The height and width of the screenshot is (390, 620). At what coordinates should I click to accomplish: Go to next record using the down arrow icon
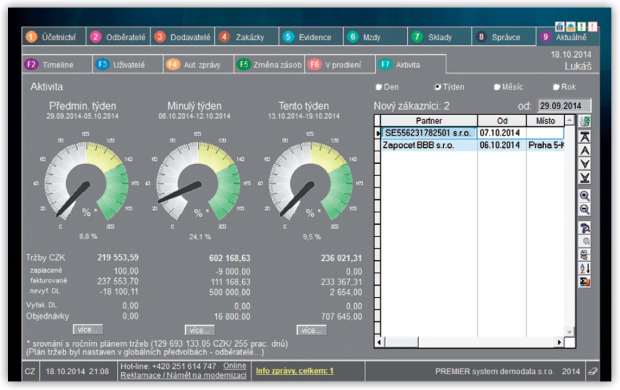[585, 164]
